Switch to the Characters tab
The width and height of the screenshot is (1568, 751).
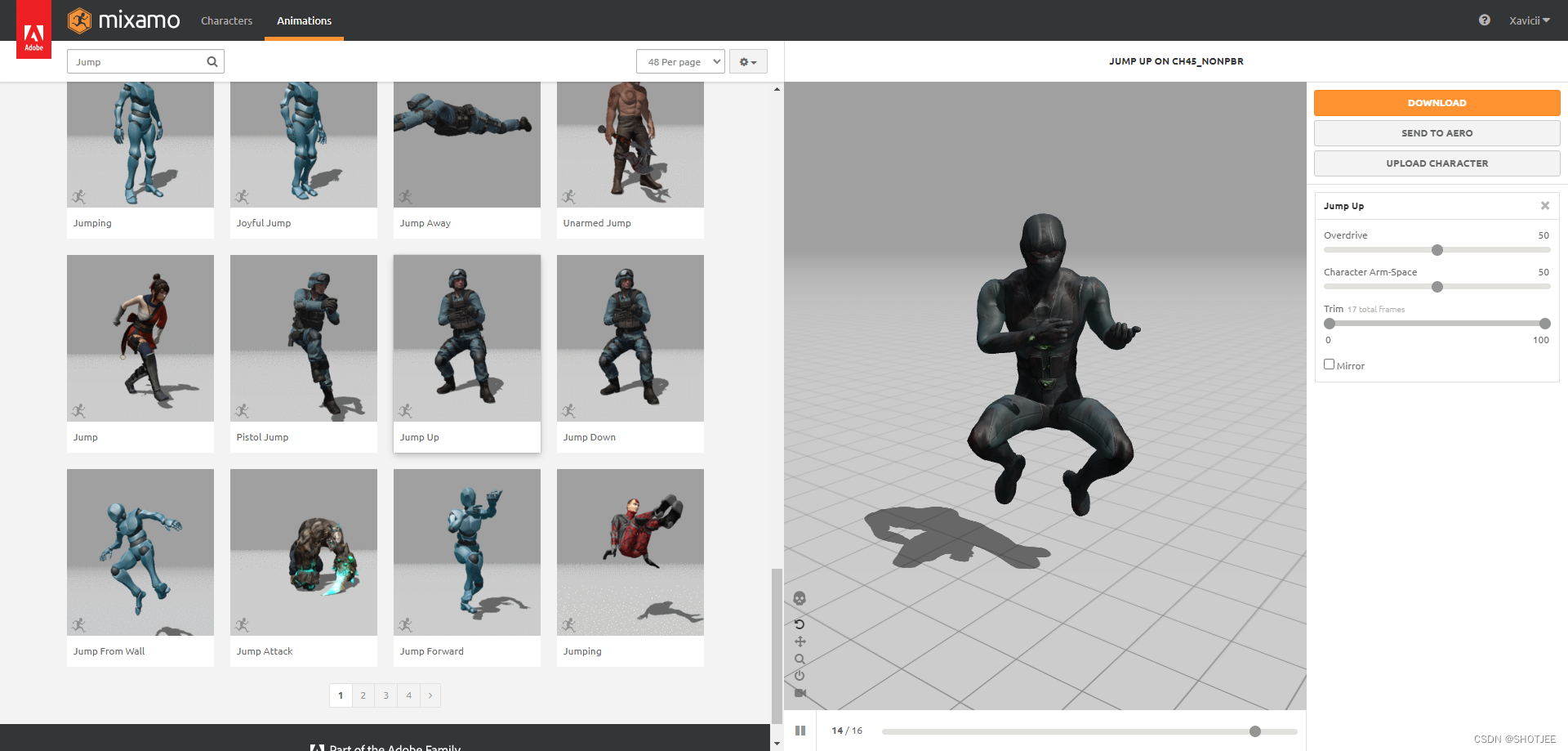pos(226,20)
